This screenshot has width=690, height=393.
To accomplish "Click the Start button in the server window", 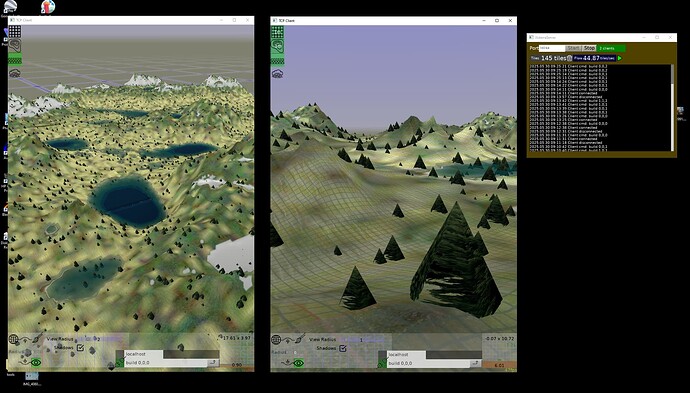I will (573, 48).
